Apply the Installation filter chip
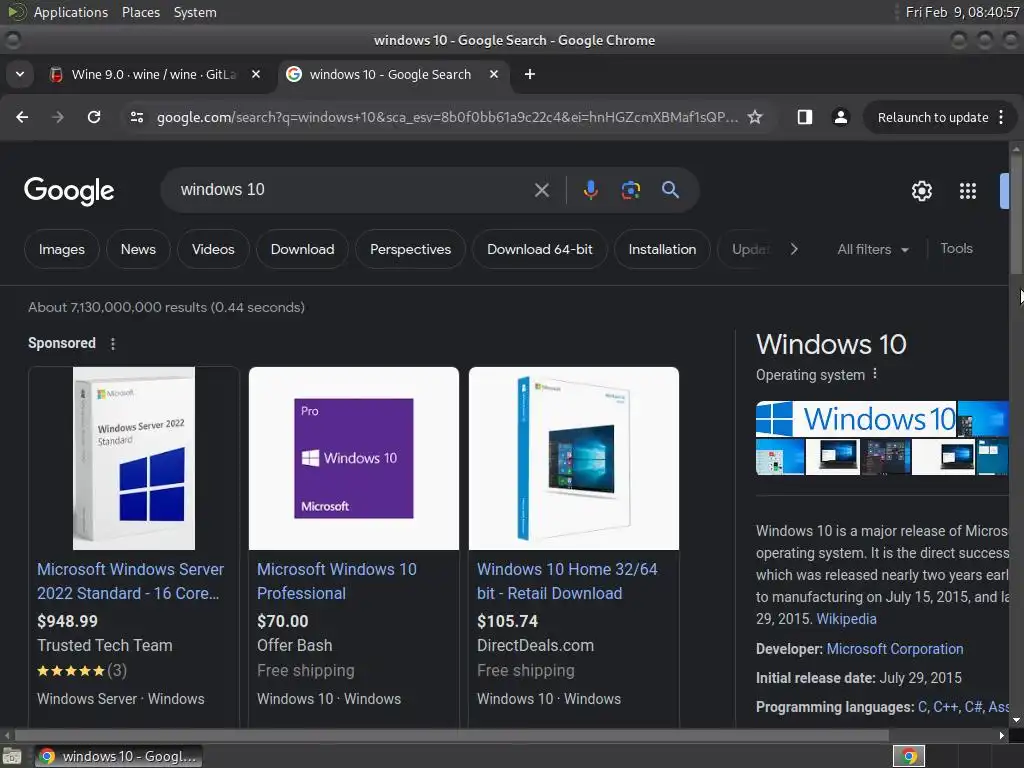1024x768 pixels. (x=662, y=249)
